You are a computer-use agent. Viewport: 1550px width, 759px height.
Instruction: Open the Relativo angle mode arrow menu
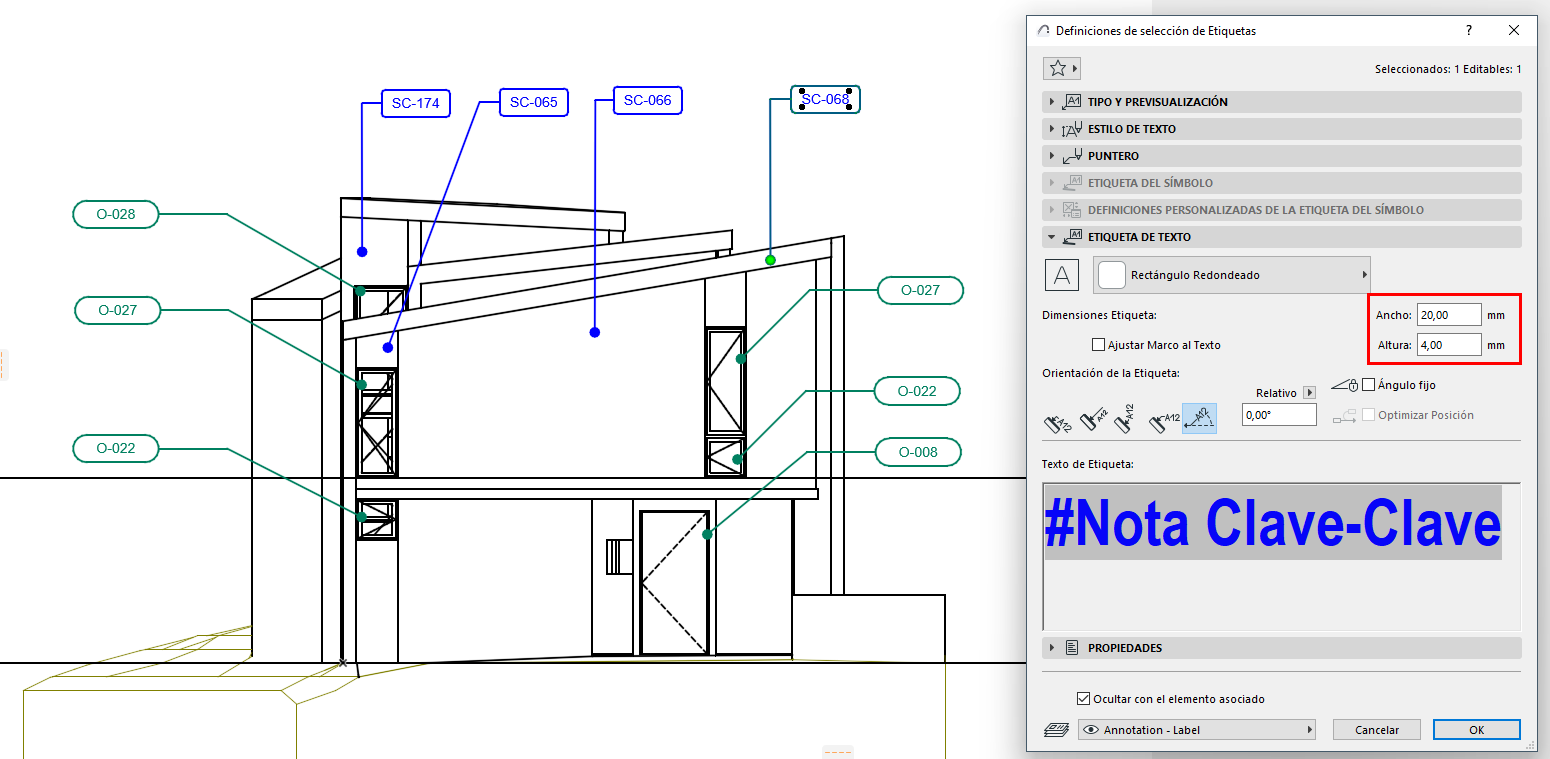tap(1309, 393)
